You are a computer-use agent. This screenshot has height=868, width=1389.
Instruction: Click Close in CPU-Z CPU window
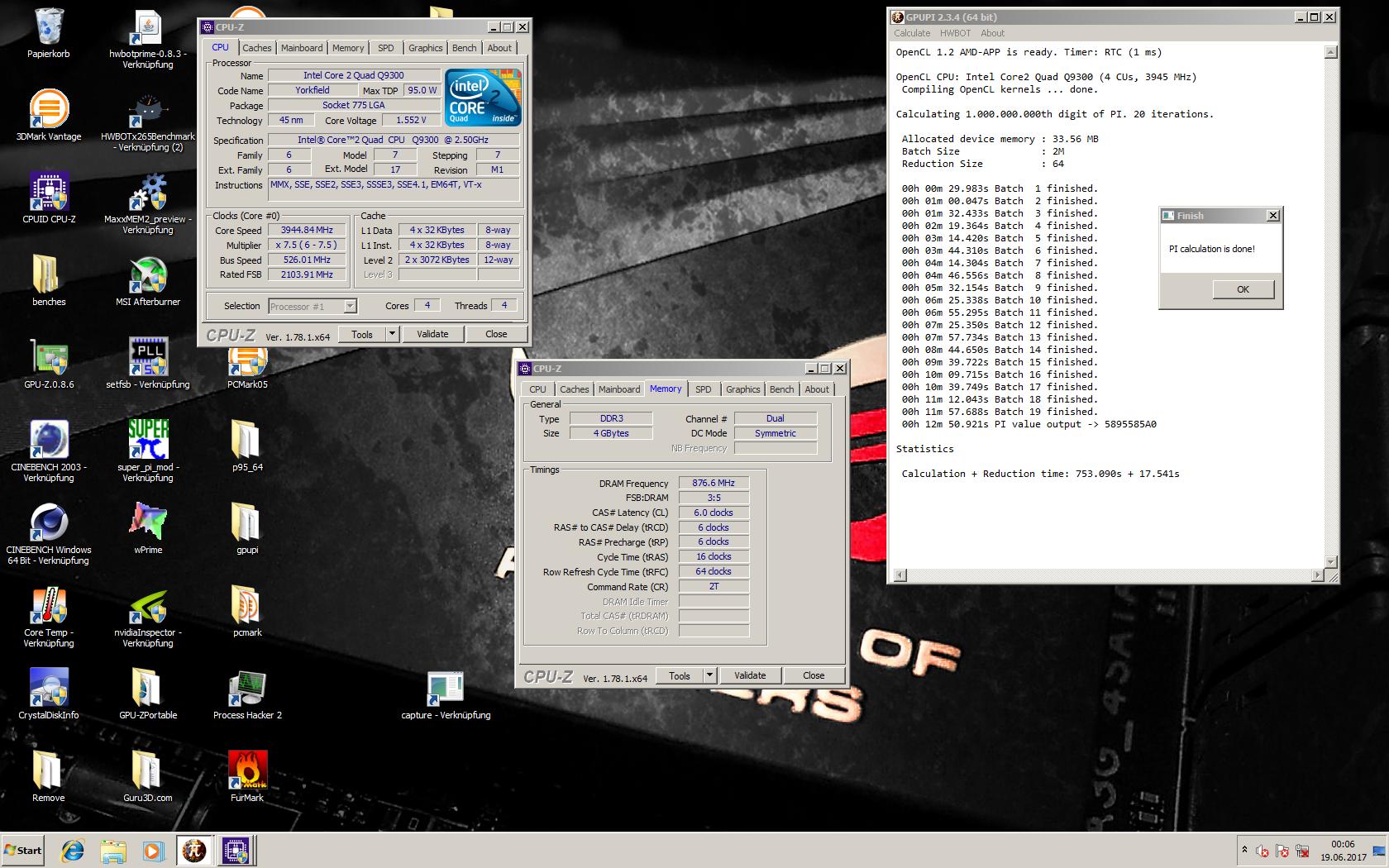pos(496,334)
